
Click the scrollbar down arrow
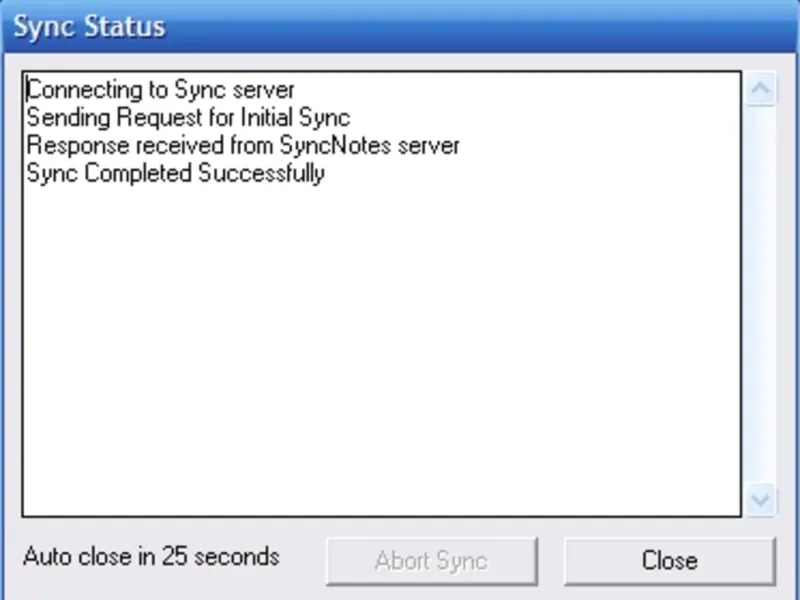coord(760,499)
